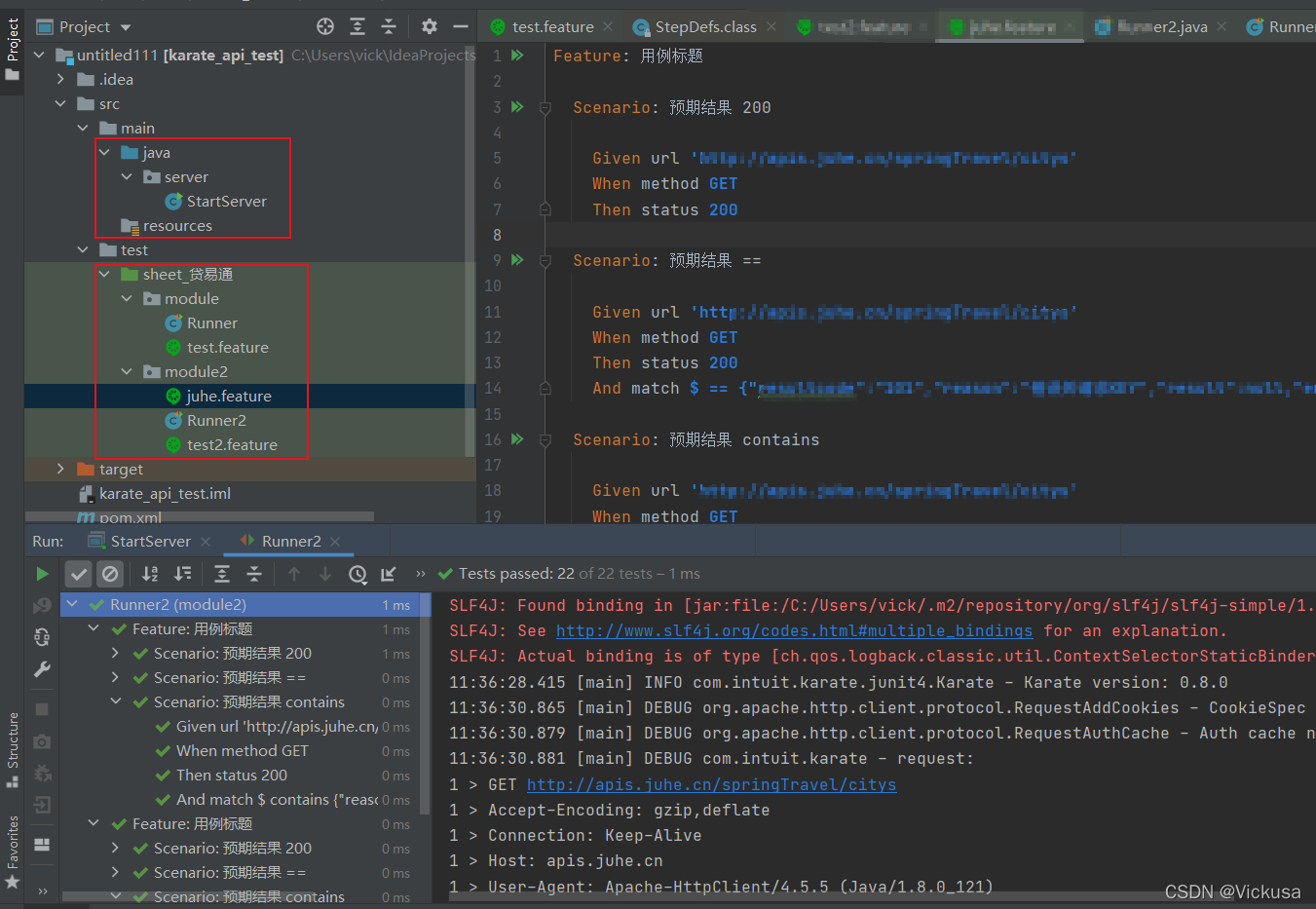This screenshot has width=1316, height=909.
Task: Select 'When method GET' test step
Action: point(242,750)
